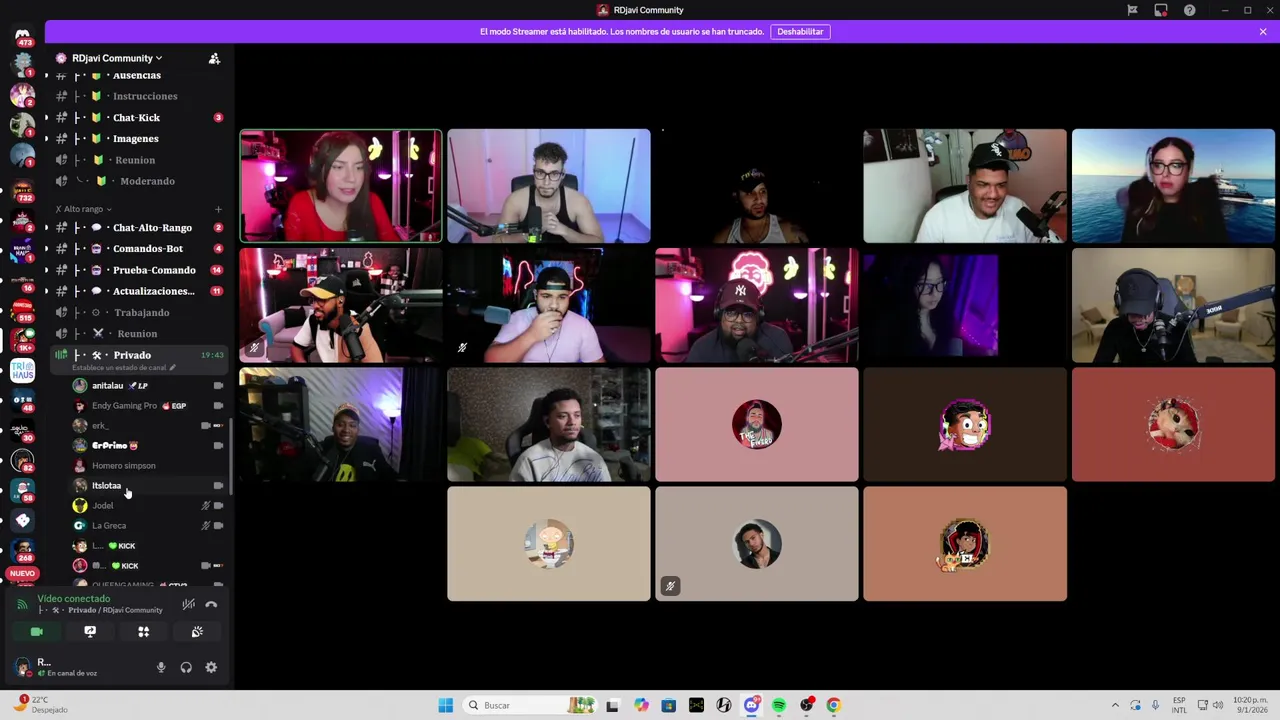Mute your microphone
The width and height of the screenshot is (1280, 720).
click(x=161, y=667)
